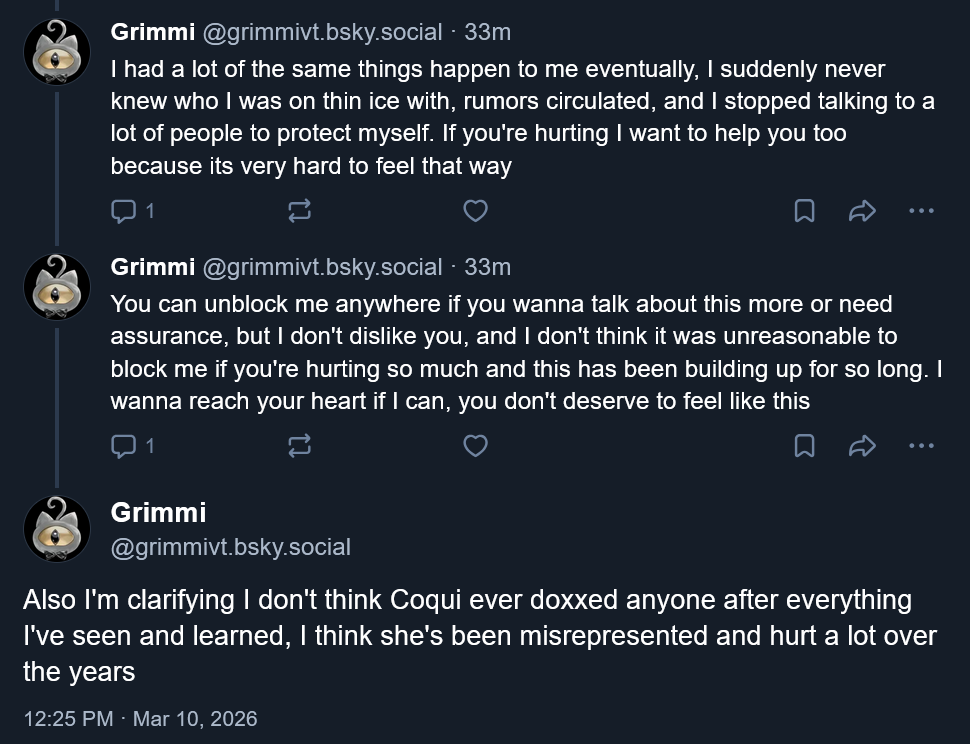Click the @grimmivt.bsky.social handle on first post
Image resolution: width=970 pixels, height=744 pixels.
(x=322, y=32)
